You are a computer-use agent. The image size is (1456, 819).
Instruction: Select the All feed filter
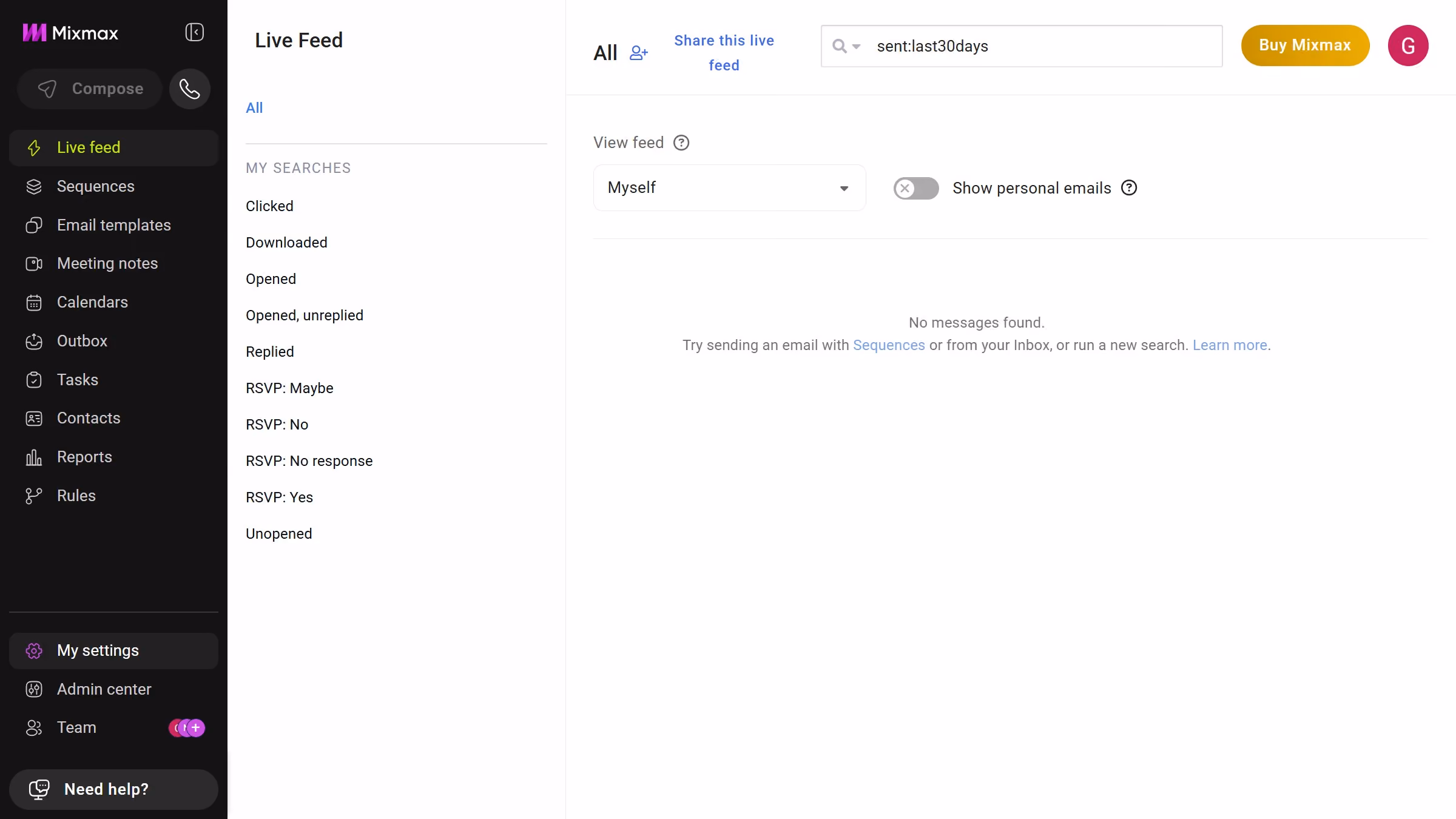254,108
